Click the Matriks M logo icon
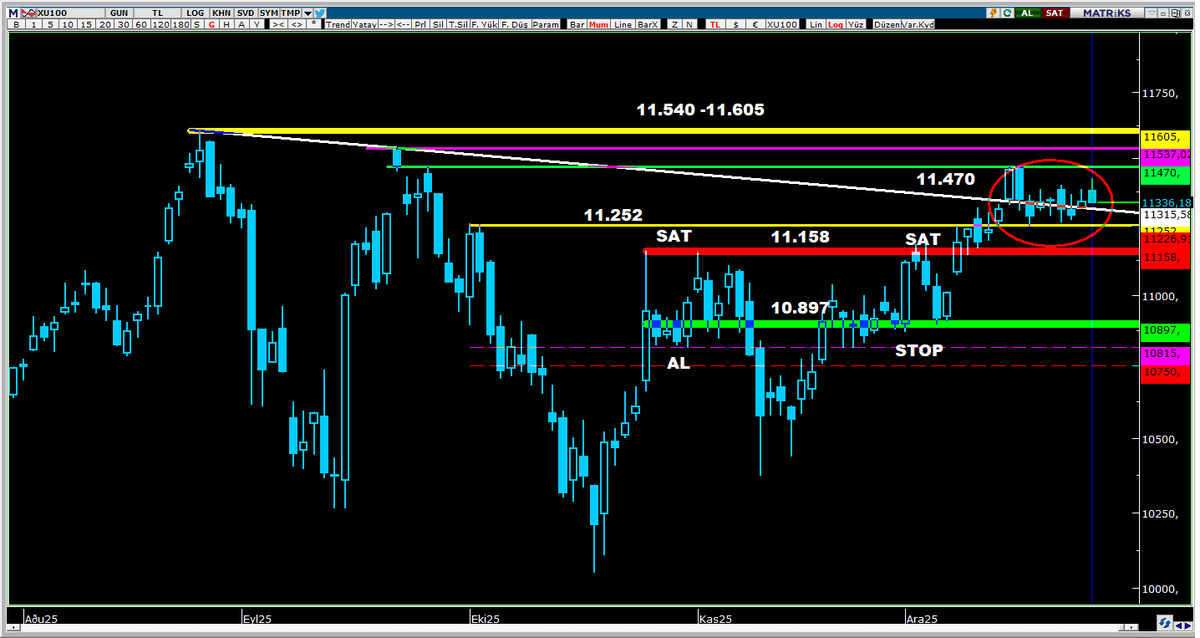The image size is (1200, 638). pyautogui.click(x=13, y=13)
